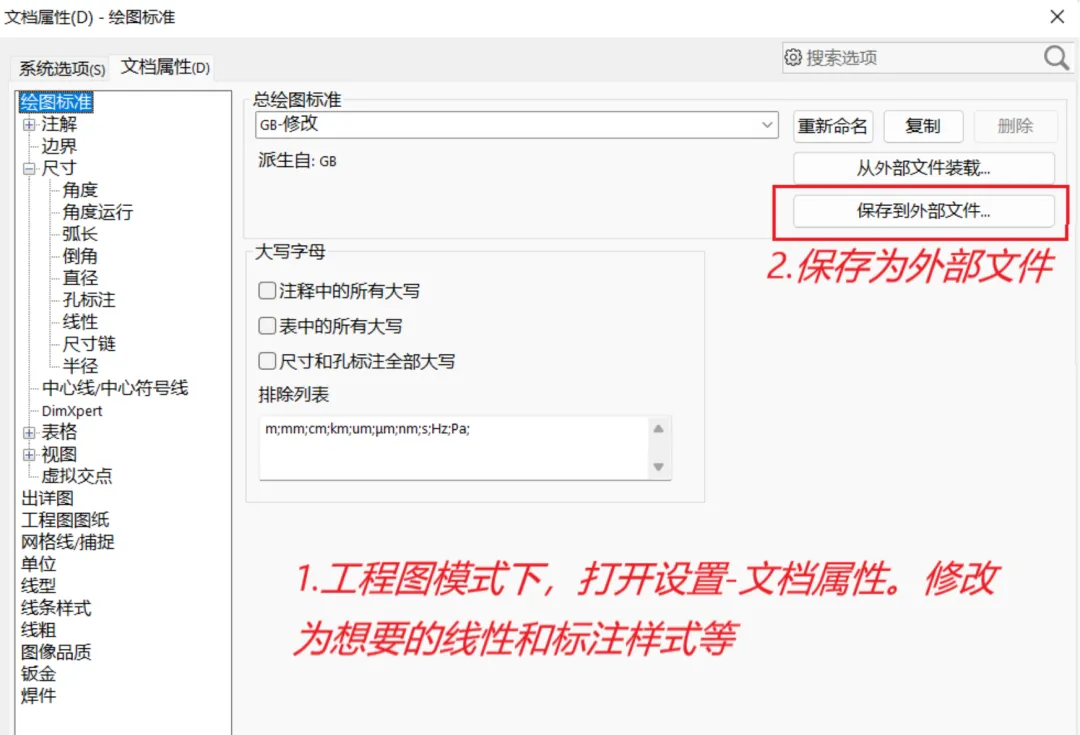This screenshot has width=1080, height=735.
Task: Collapse the 尺寸 tree node
Action: point(29,169)
